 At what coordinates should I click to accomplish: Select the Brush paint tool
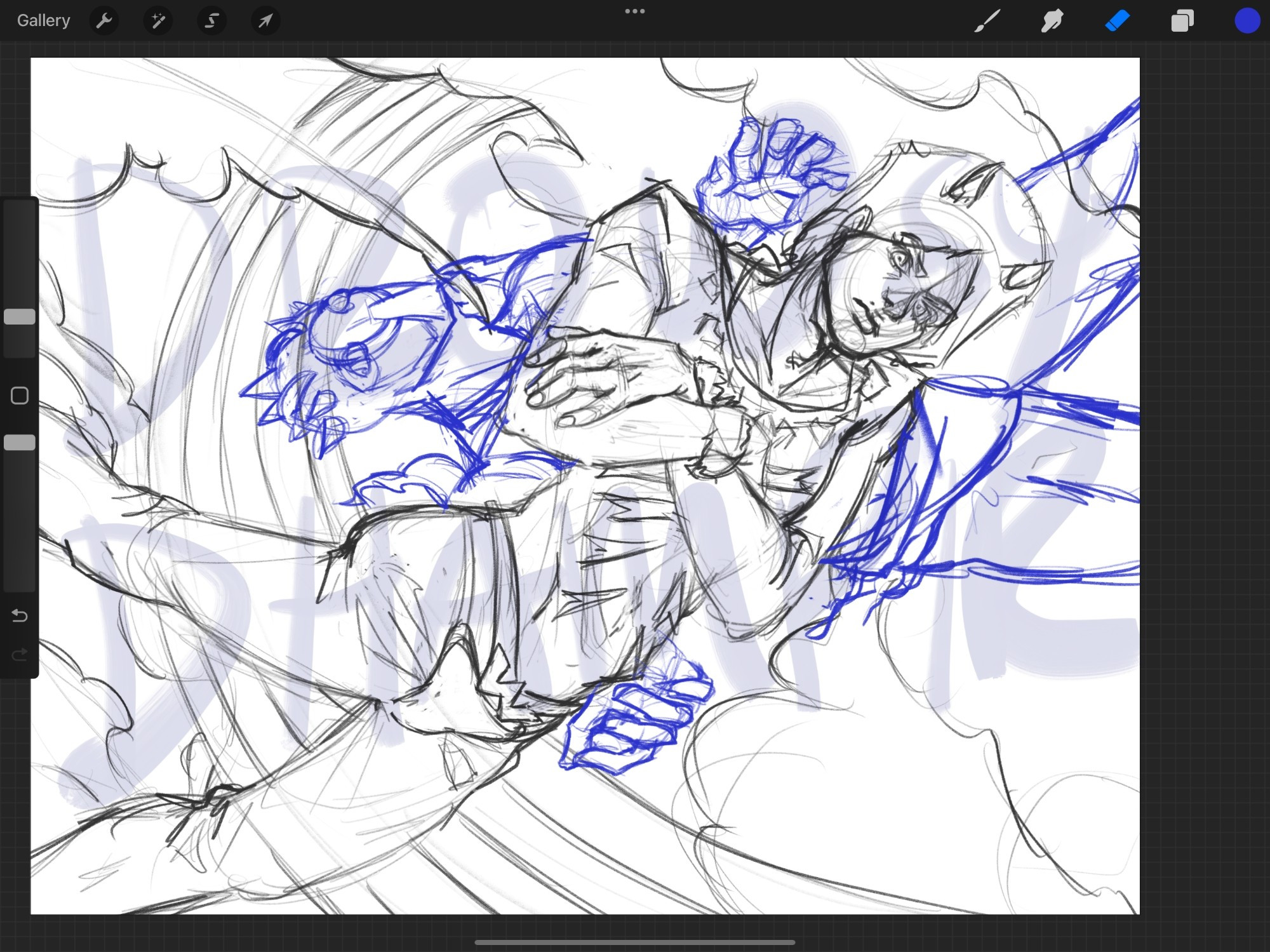pos(987,21)
